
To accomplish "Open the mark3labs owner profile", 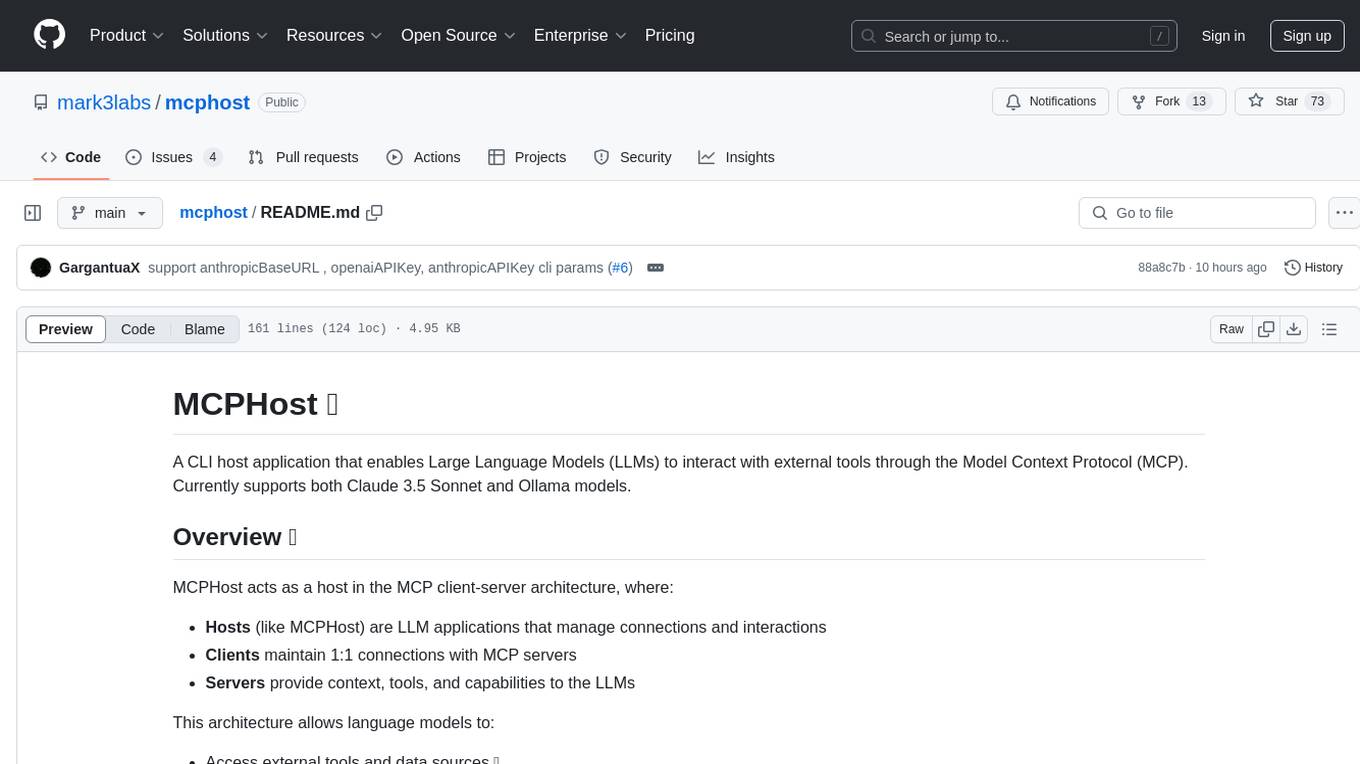I will (104, 102).
